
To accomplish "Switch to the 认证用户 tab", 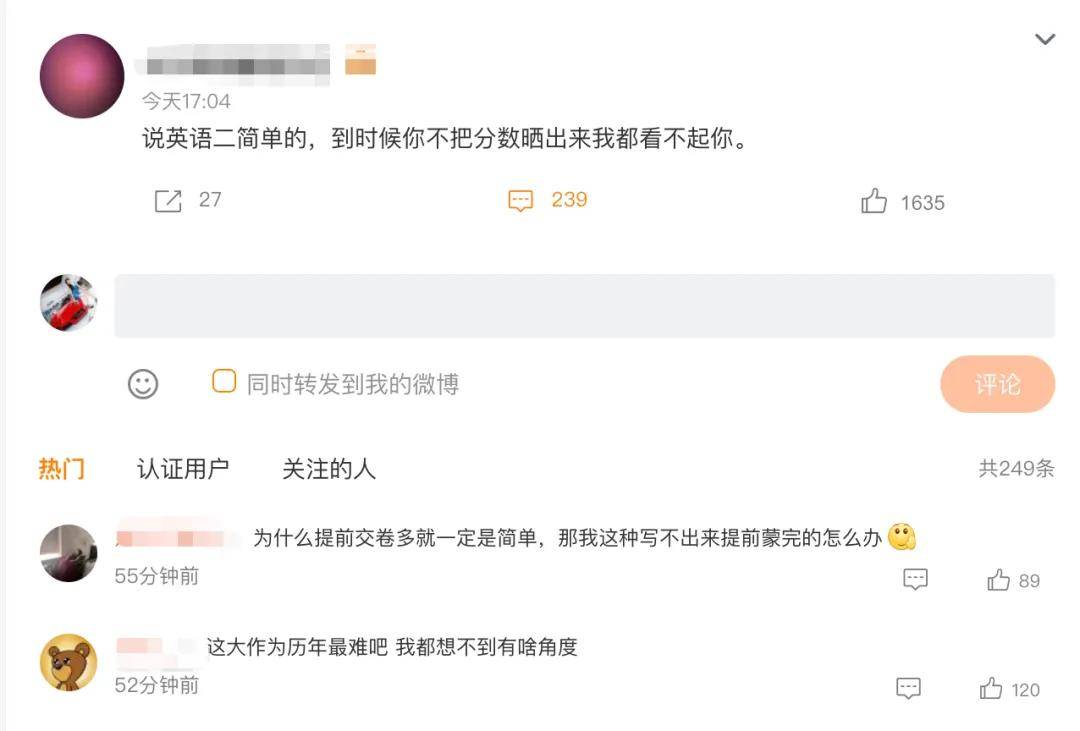I will click(x=183, y=469).
